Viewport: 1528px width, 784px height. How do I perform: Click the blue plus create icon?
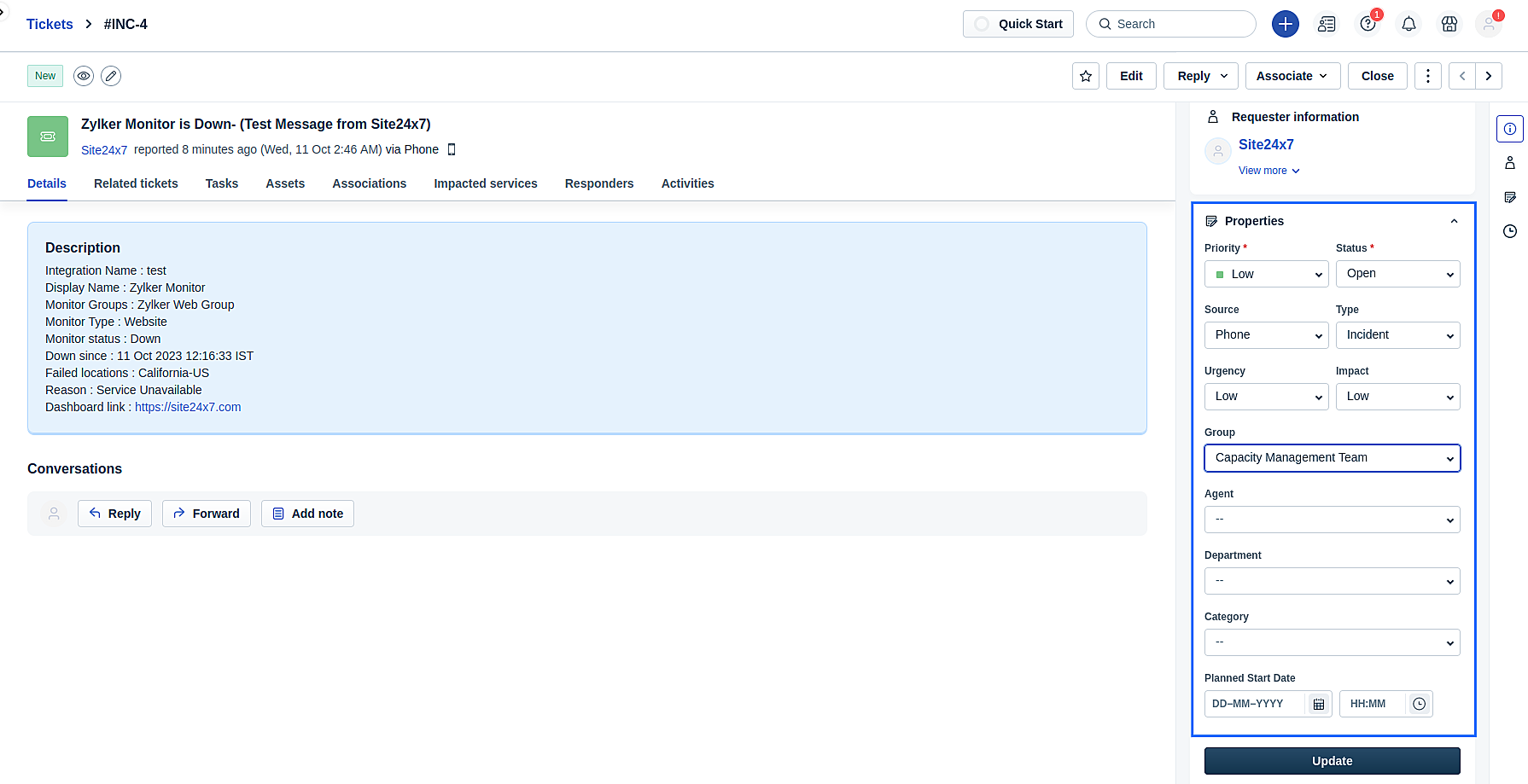tap(1286, 24)
